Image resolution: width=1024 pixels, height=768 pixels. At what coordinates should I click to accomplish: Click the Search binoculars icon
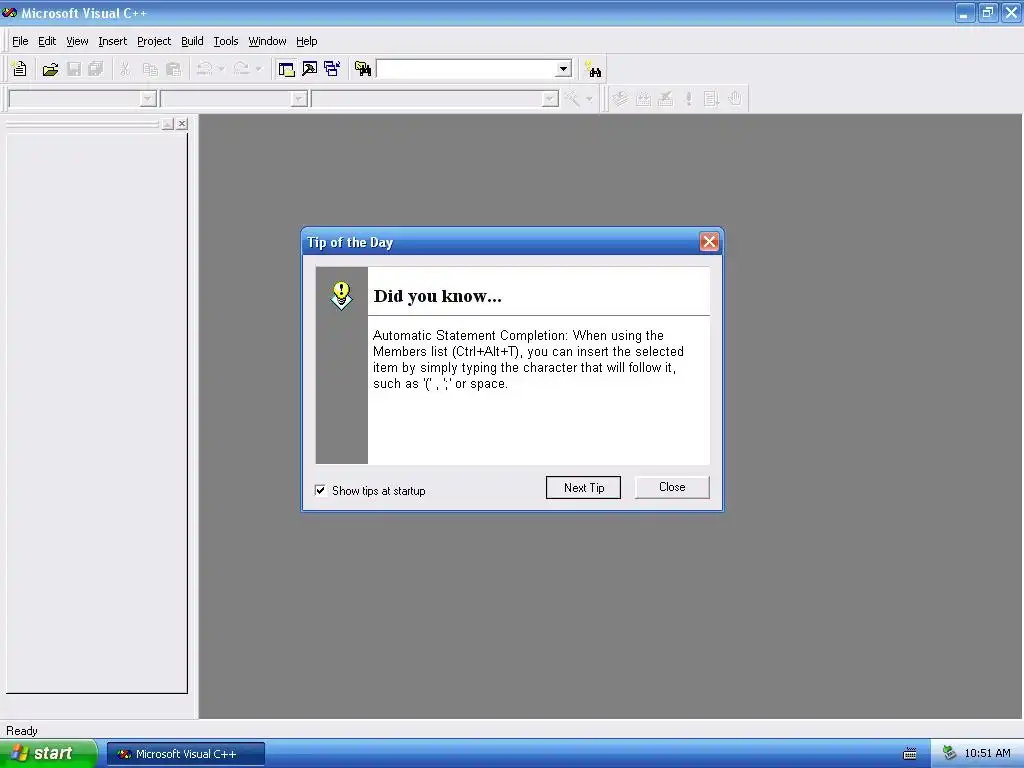click(x=593, y=69)
